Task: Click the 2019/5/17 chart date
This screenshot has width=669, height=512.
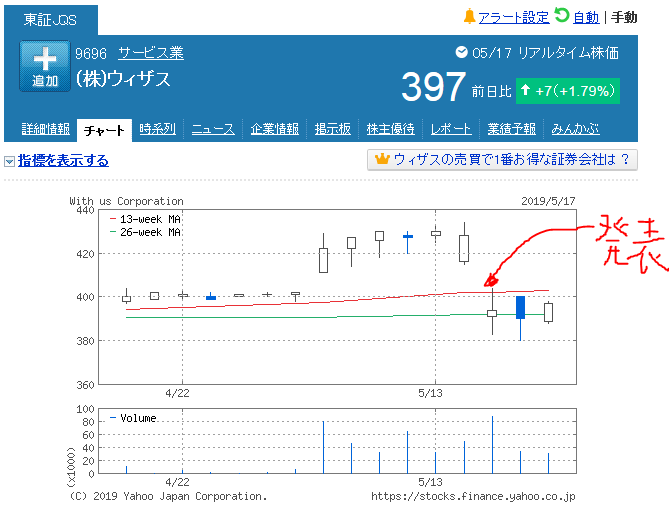Action: tap(548, 201)
